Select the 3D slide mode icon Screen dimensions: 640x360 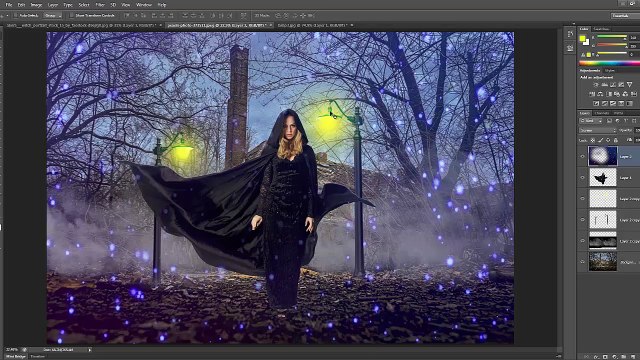point(302,16)
